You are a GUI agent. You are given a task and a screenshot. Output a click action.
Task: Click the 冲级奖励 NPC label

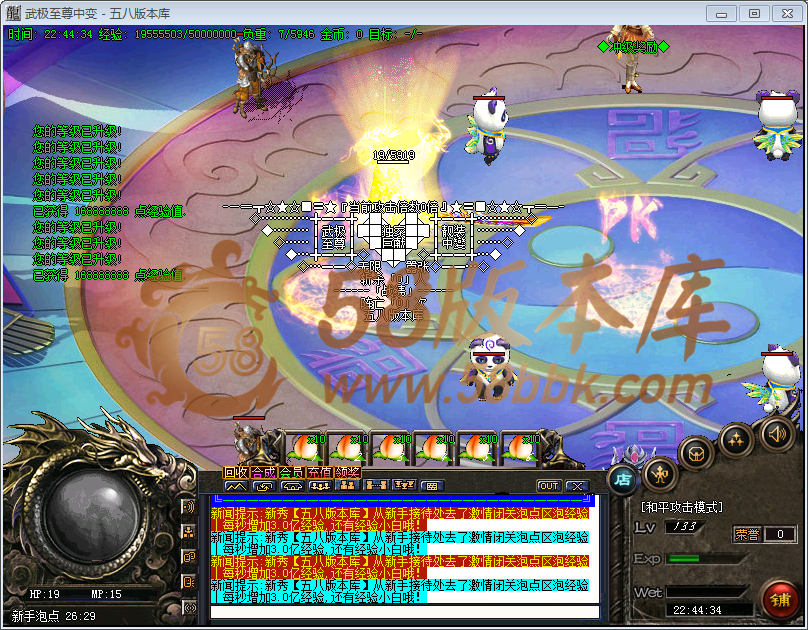pos(633,47)
